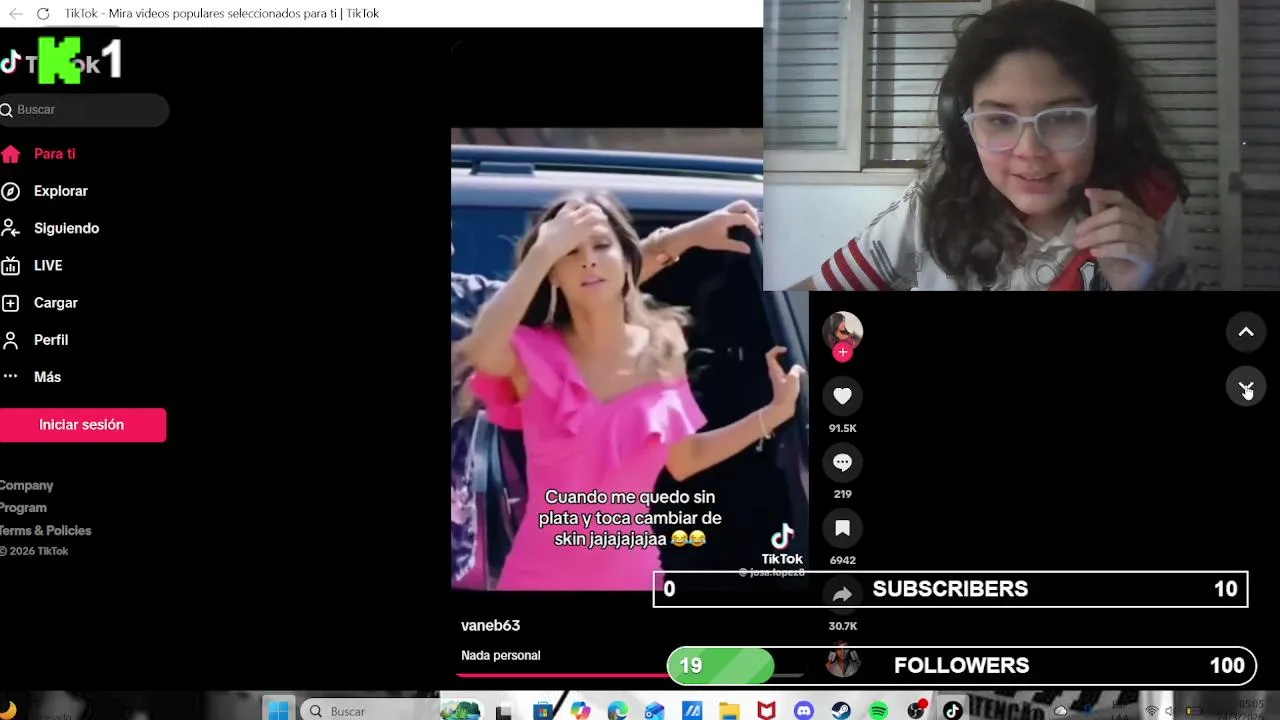
Task: Open File Explorer from taskbar
Action: [729, 711]
